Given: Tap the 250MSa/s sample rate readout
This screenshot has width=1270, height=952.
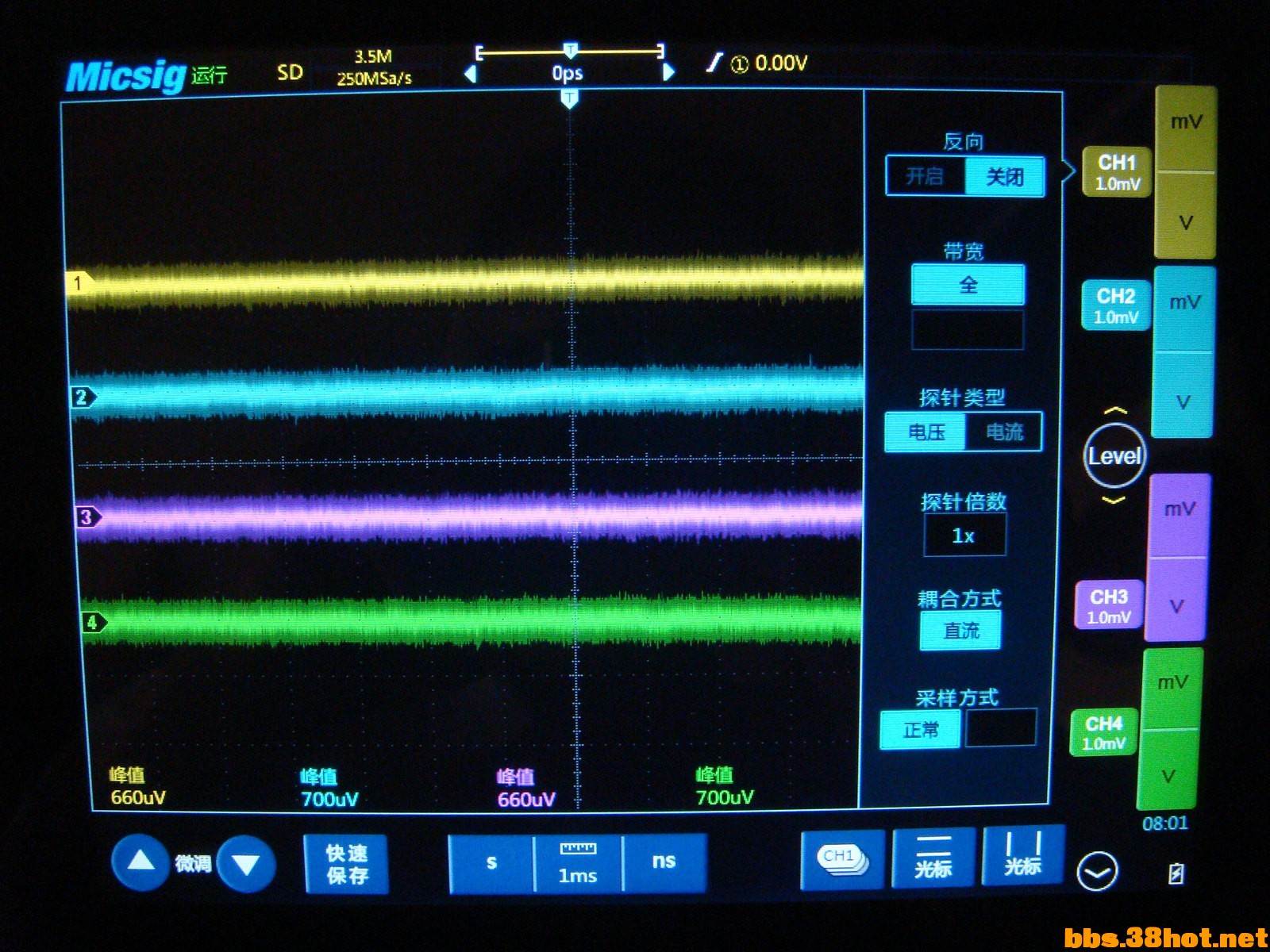Looking at the screenshot, I should [374, 78].
